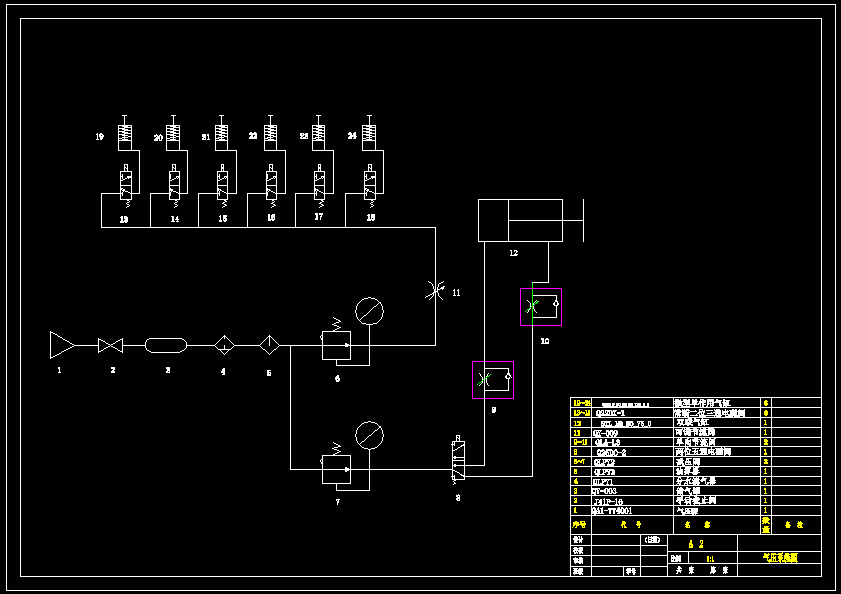Click the 'GT-003' code cell in parts list
The width and height of the screenshot is (841, 594).
click(x=632, y=491)
